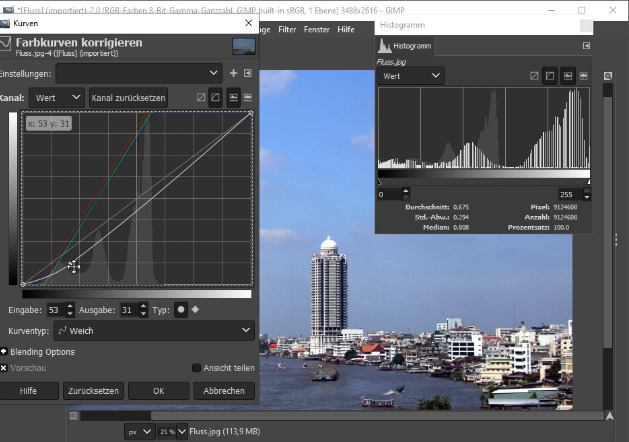Increase Eingabe value with stepper
The image size is (629, 442).
tap(70, 306)
